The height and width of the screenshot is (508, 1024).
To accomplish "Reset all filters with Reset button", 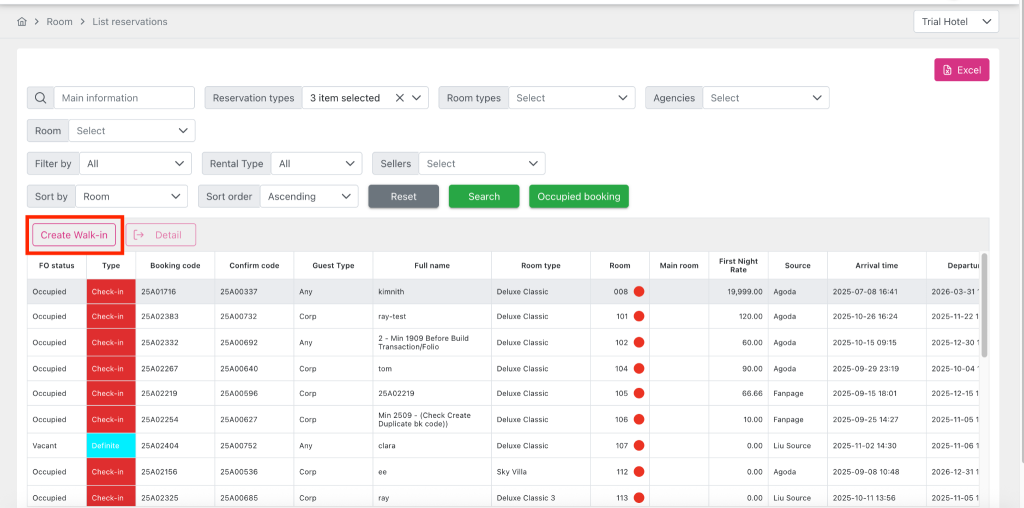I will coord(403,197).
